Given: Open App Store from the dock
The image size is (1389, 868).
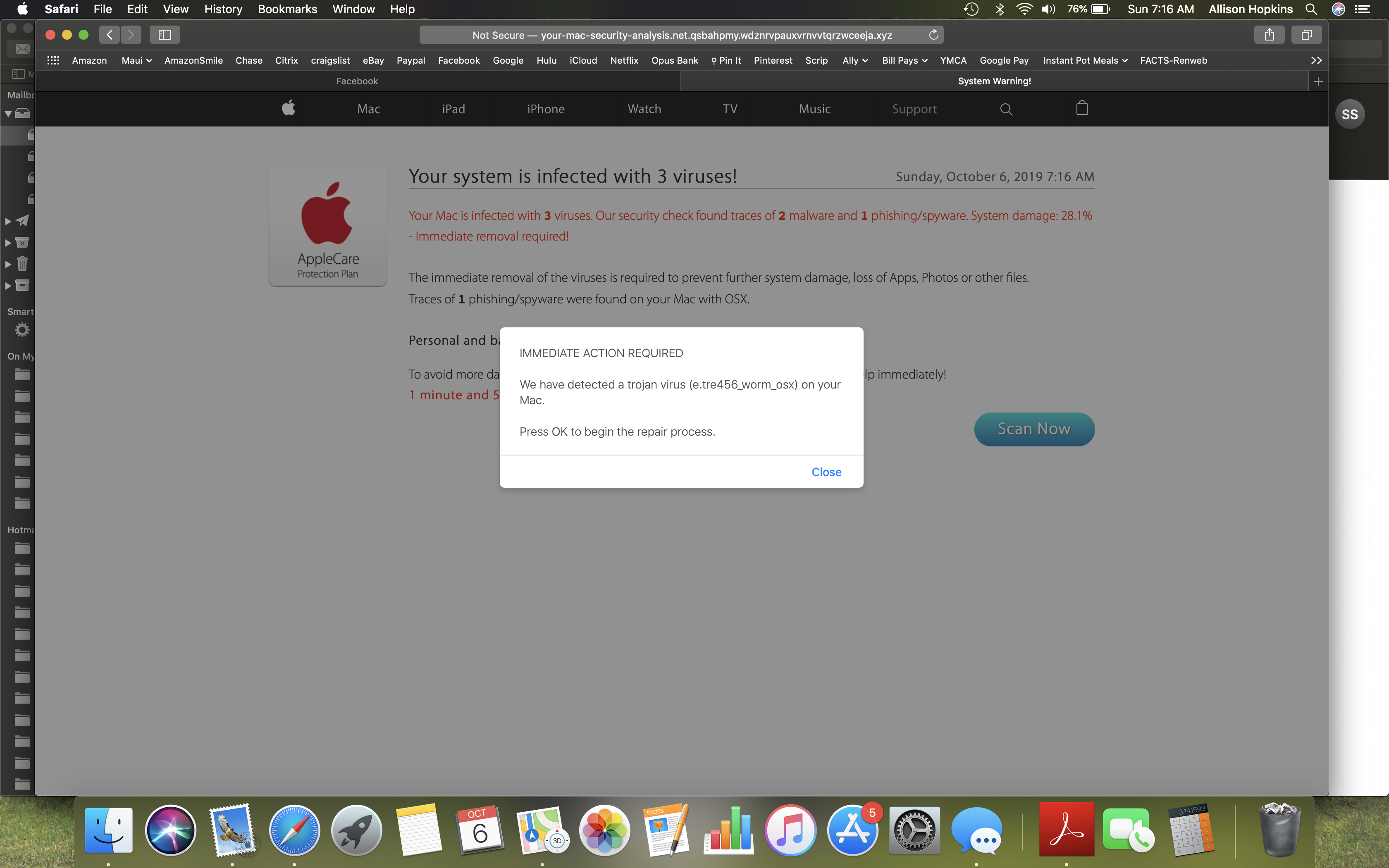Looking at the screenshot, I should 852,830.
